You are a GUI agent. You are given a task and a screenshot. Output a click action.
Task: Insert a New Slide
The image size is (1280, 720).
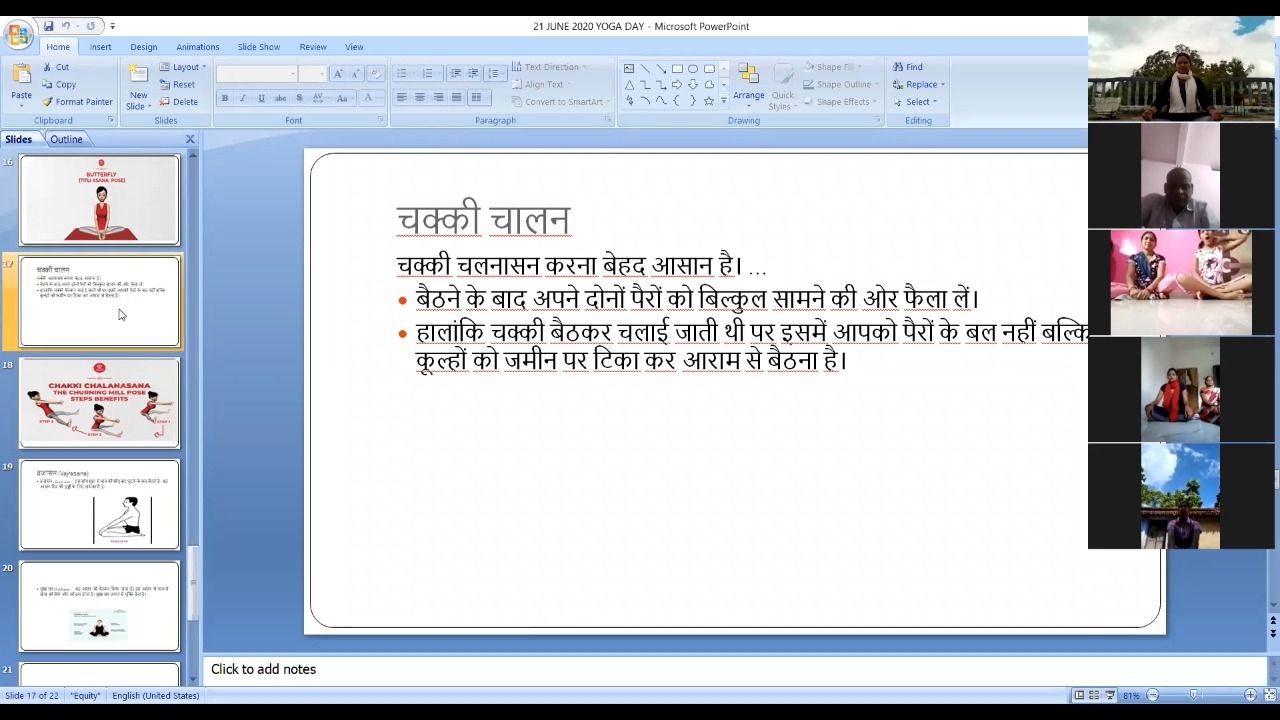point(139,85)
